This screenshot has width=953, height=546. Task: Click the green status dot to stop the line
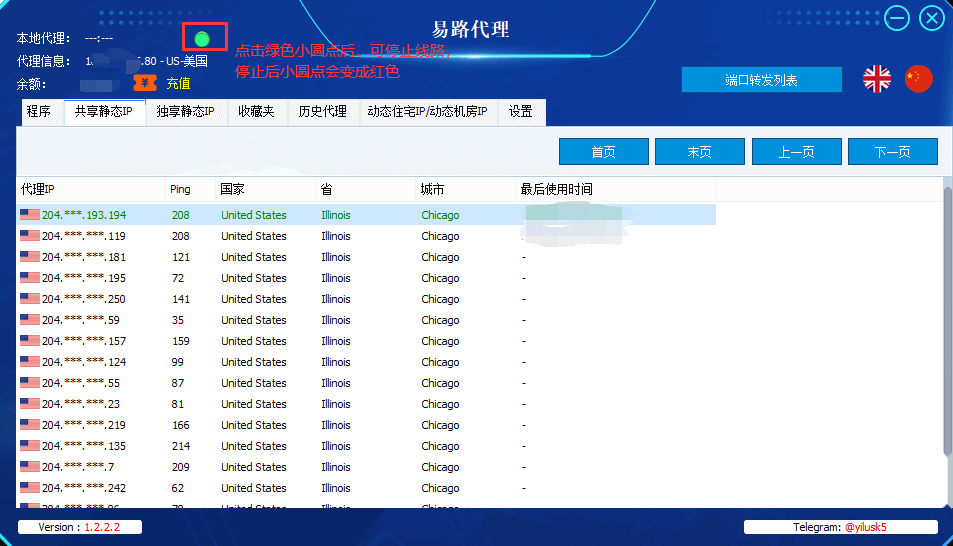pos(202,39)
